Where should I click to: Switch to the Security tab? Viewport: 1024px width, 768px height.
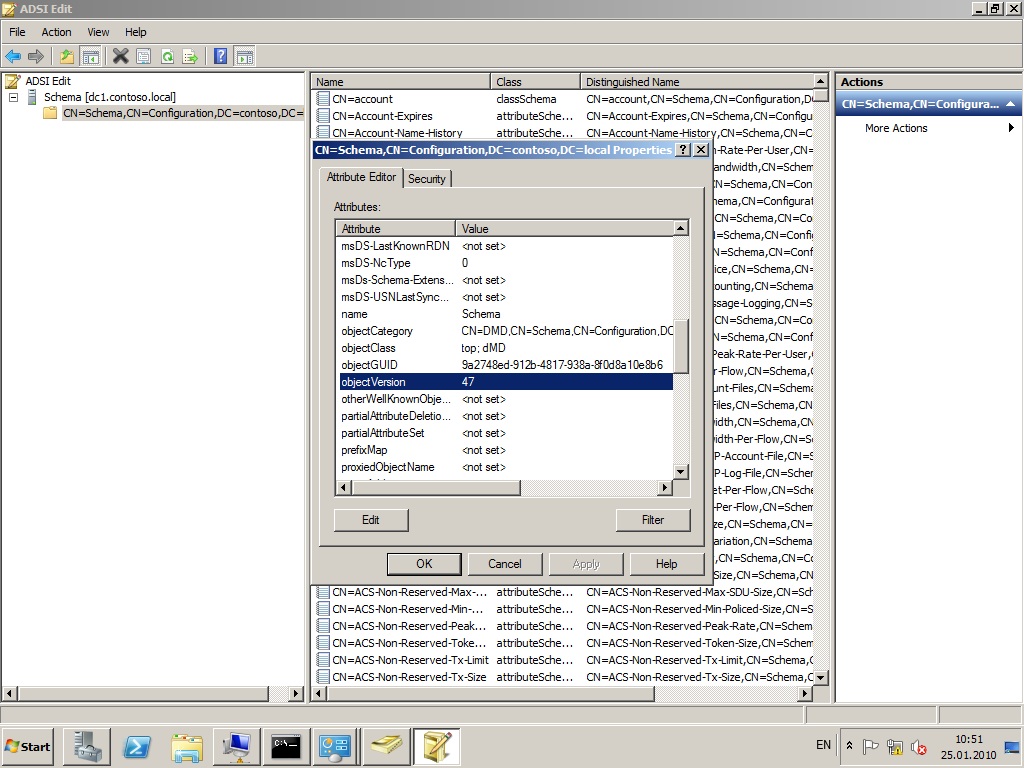click(x=426, y=179)
